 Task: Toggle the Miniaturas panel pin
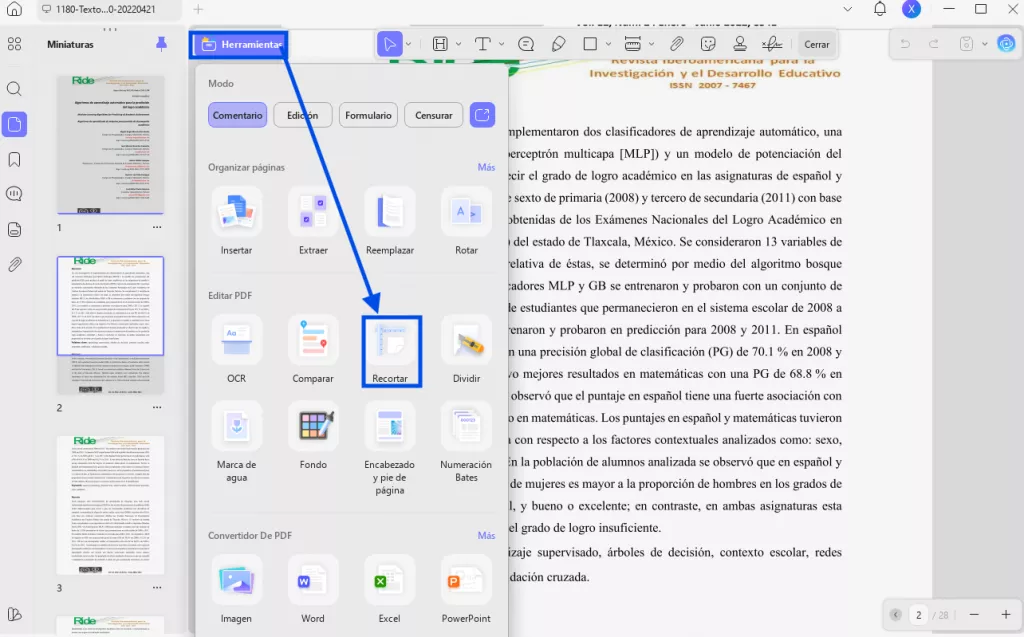(x=162, y=44)
